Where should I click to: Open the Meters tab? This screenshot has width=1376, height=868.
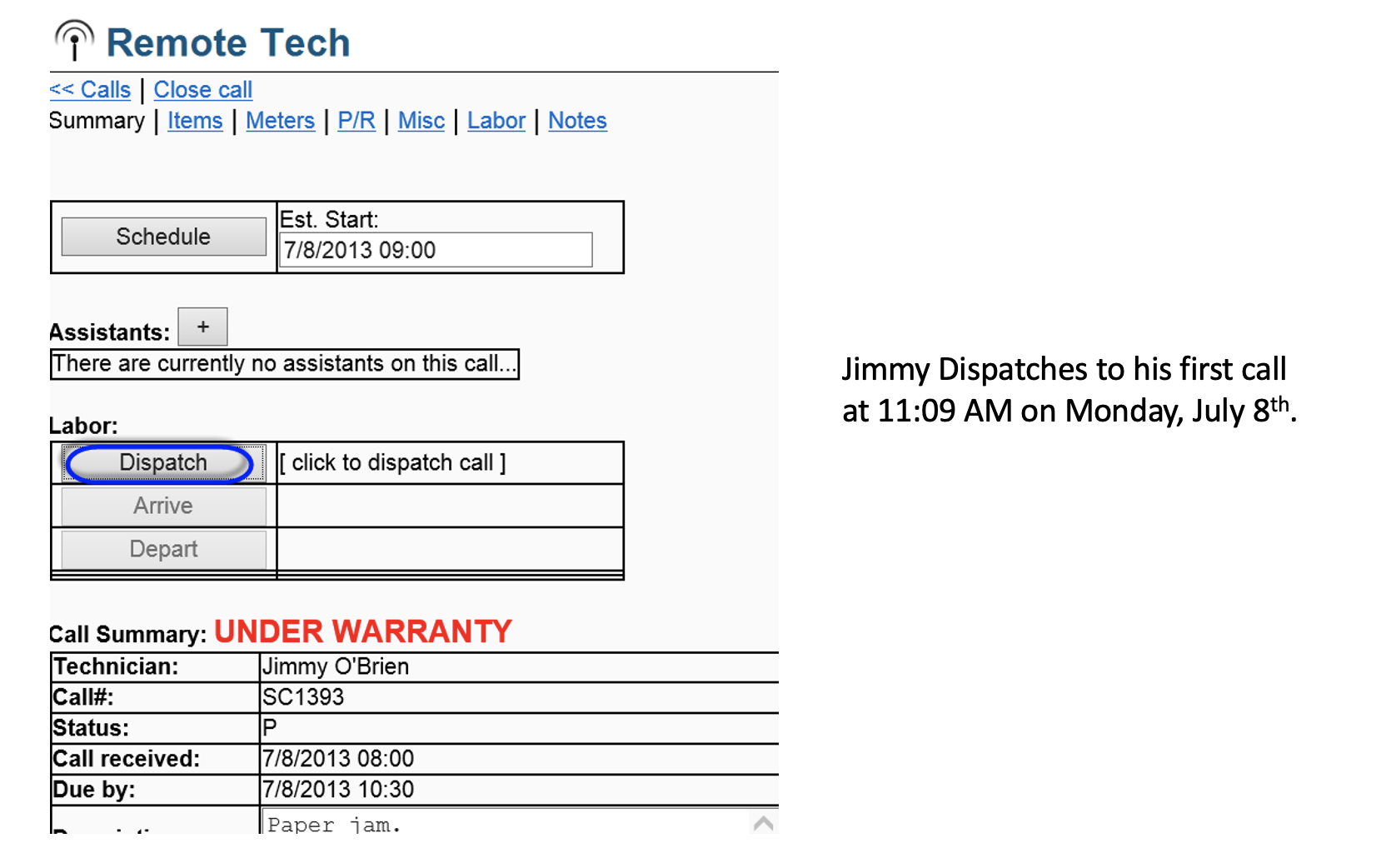[280, 121]
